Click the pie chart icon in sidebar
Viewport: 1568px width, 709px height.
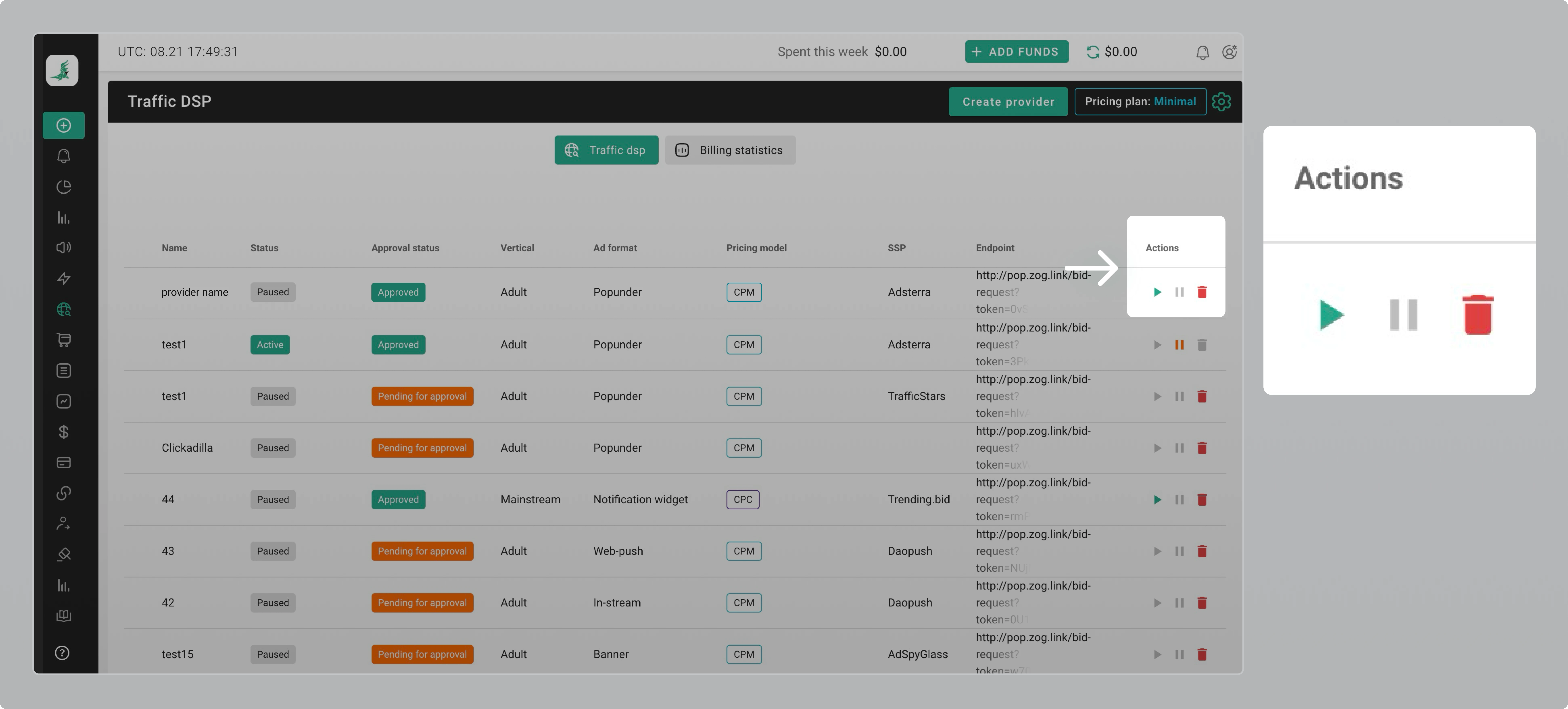(x=63, y=187)
